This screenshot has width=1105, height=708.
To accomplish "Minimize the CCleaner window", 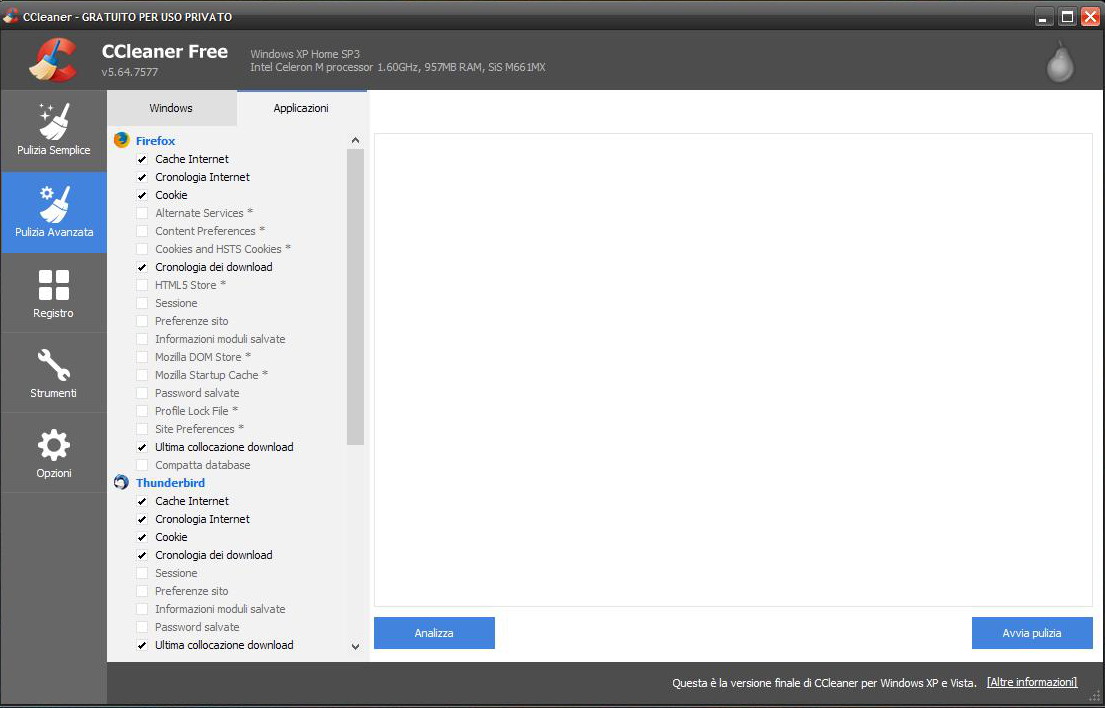I will (x=1044, y=18).
